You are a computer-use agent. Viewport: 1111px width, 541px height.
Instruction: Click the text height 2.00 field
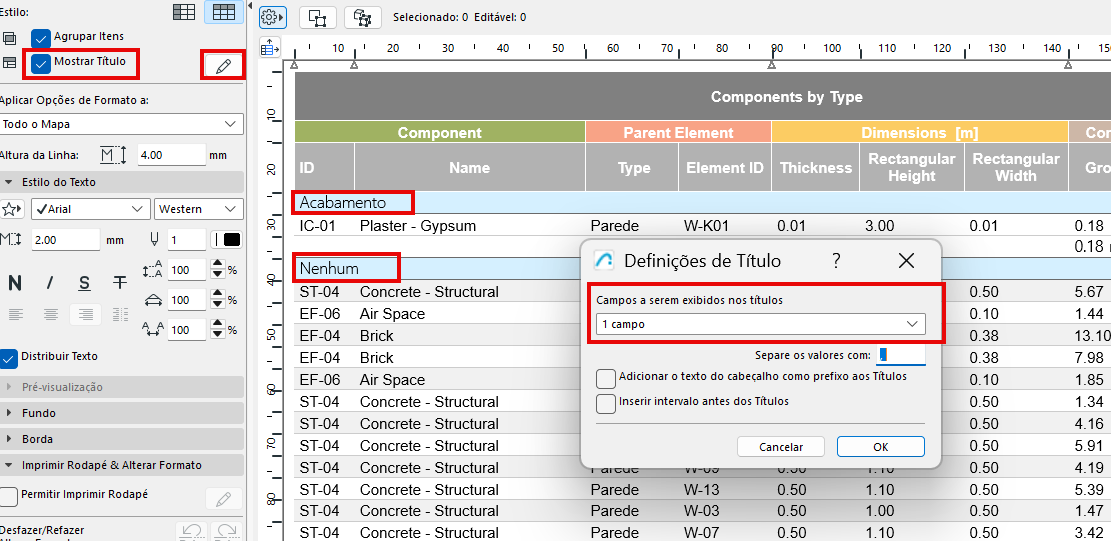(x=66, y=240)
